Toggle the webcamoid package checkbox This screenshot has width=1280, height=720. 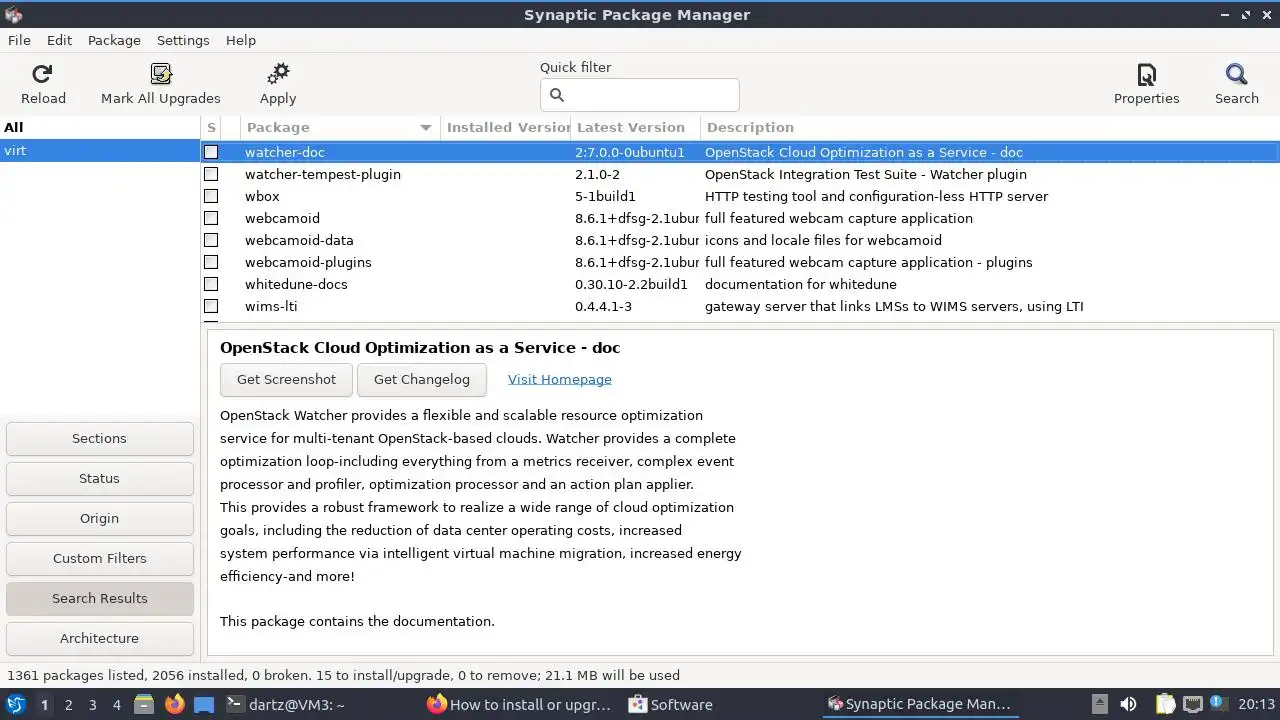211,218
